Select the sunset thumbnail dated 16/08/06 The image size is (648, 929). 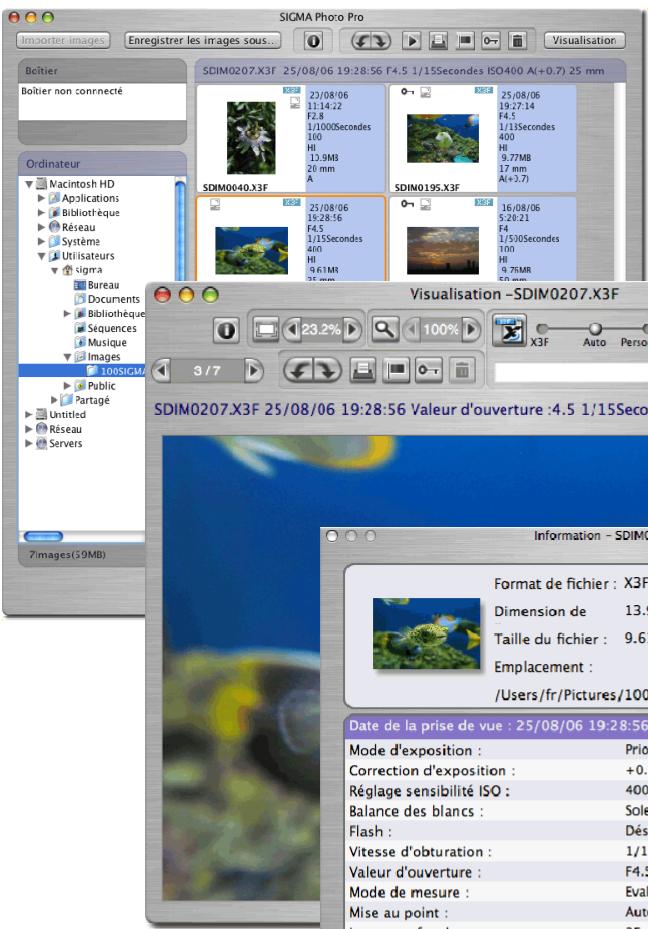(442, 251)
